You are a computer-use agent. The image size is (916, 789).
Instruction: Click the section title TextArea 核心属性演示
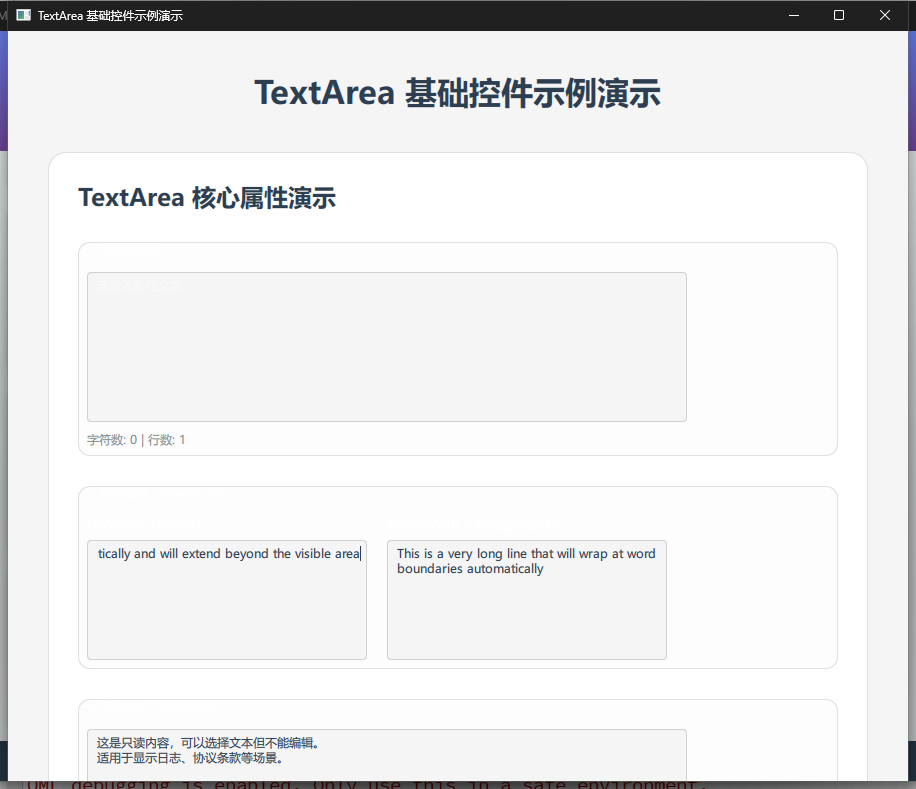tap(206, 197)
